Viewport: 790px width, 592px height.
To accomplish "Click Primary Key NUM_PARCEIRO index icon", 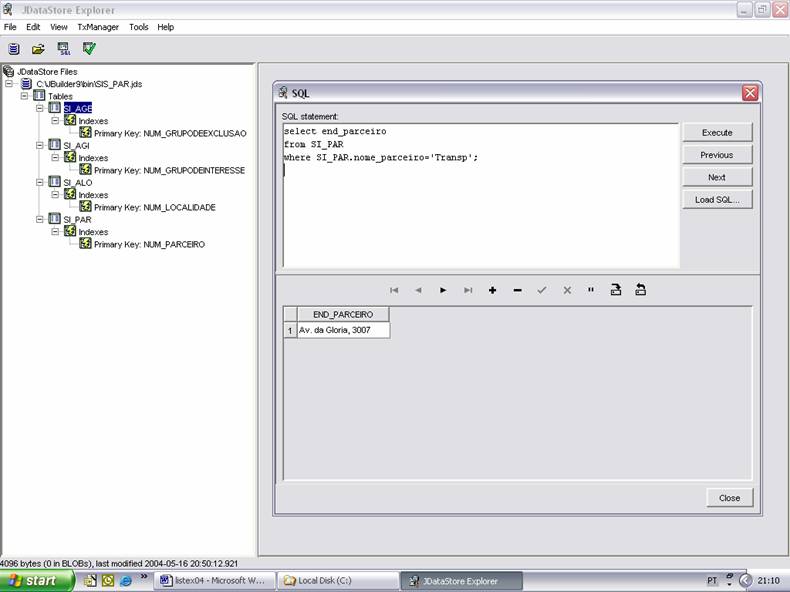I will 85,244.
